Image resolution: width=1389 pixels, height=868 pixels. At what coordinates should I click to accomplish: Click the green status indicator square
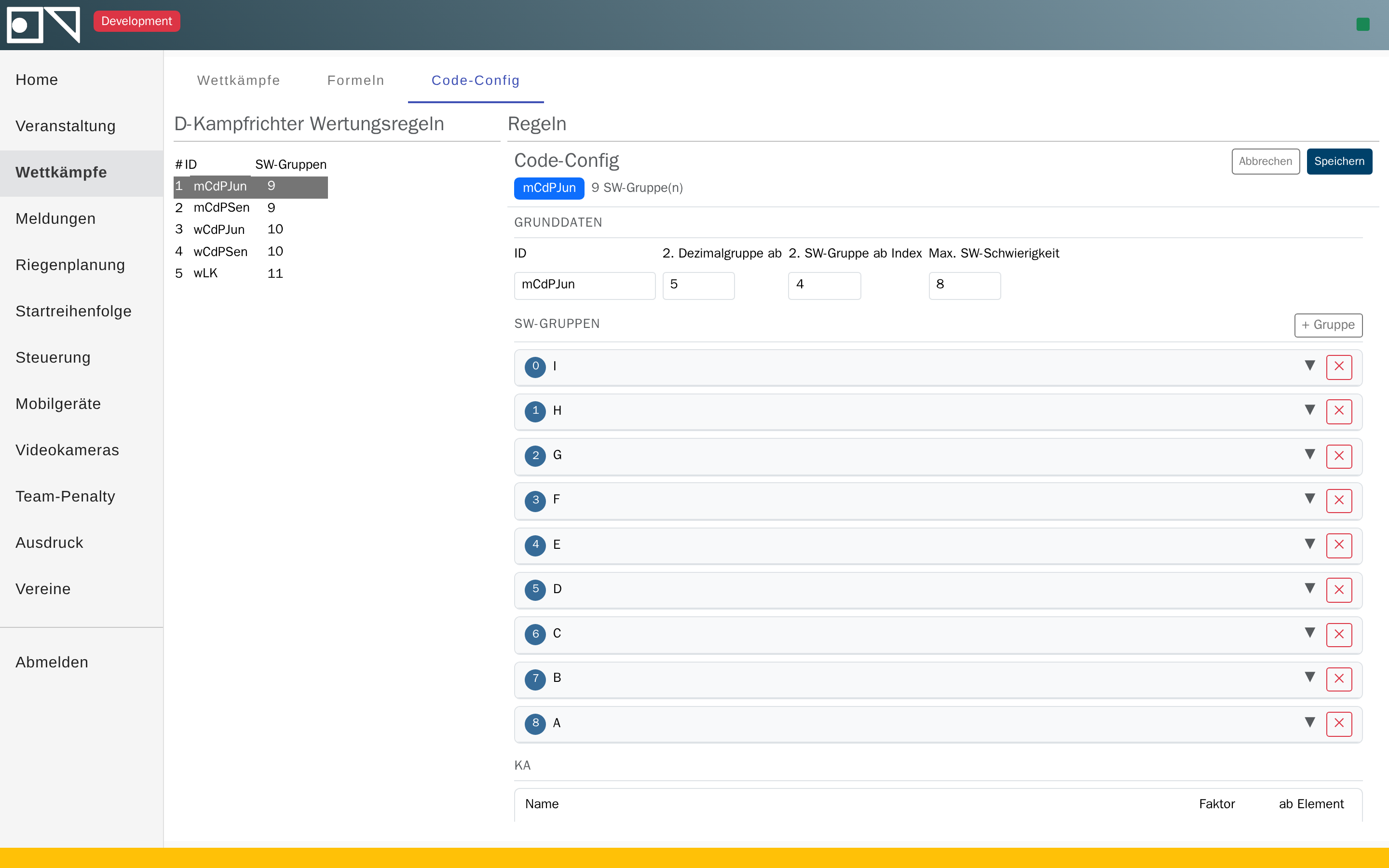(1362, 24)
